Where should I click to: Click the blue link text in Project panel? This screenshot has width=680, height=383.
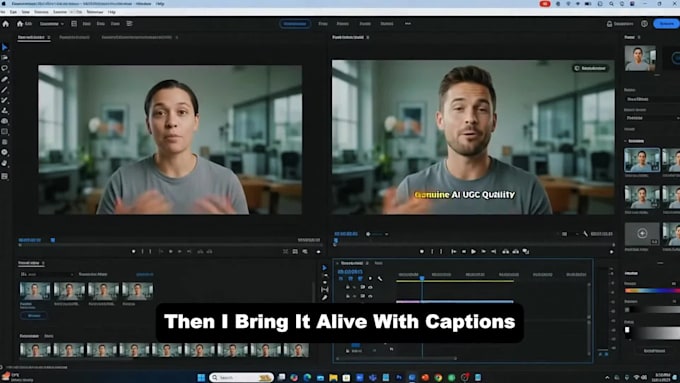tap(145, 275)
